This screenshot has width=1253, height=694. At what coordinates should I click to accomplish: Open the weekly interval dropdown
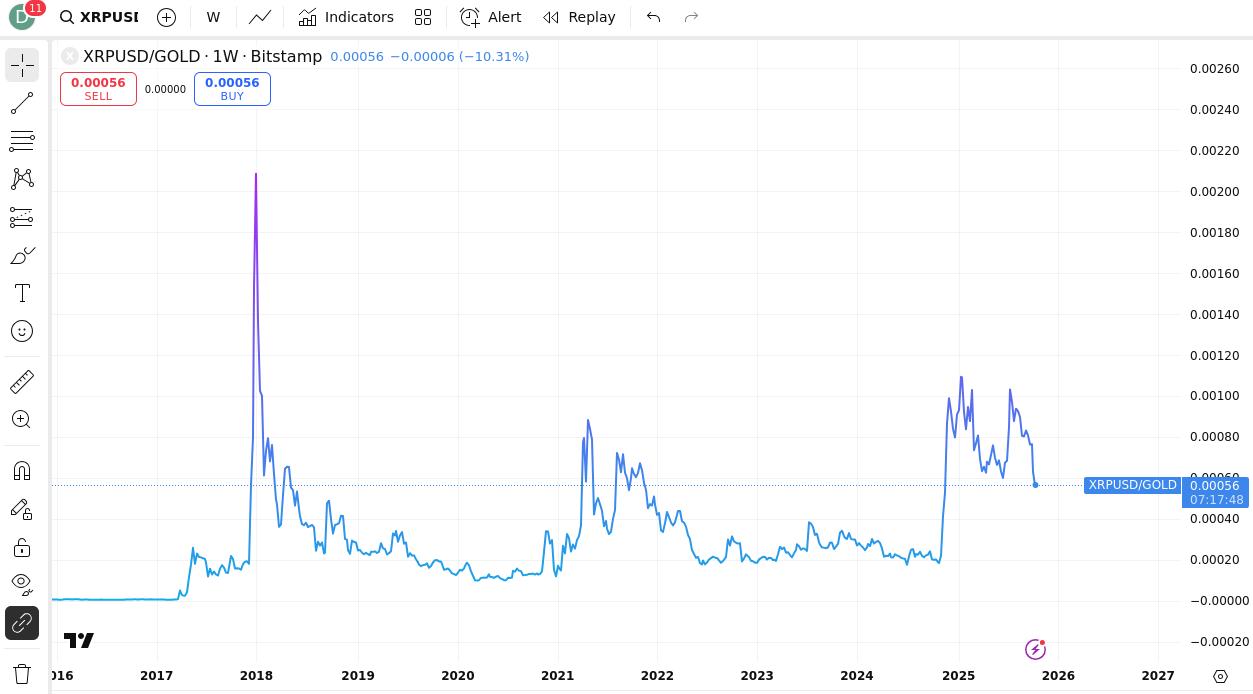pos(213,17)
